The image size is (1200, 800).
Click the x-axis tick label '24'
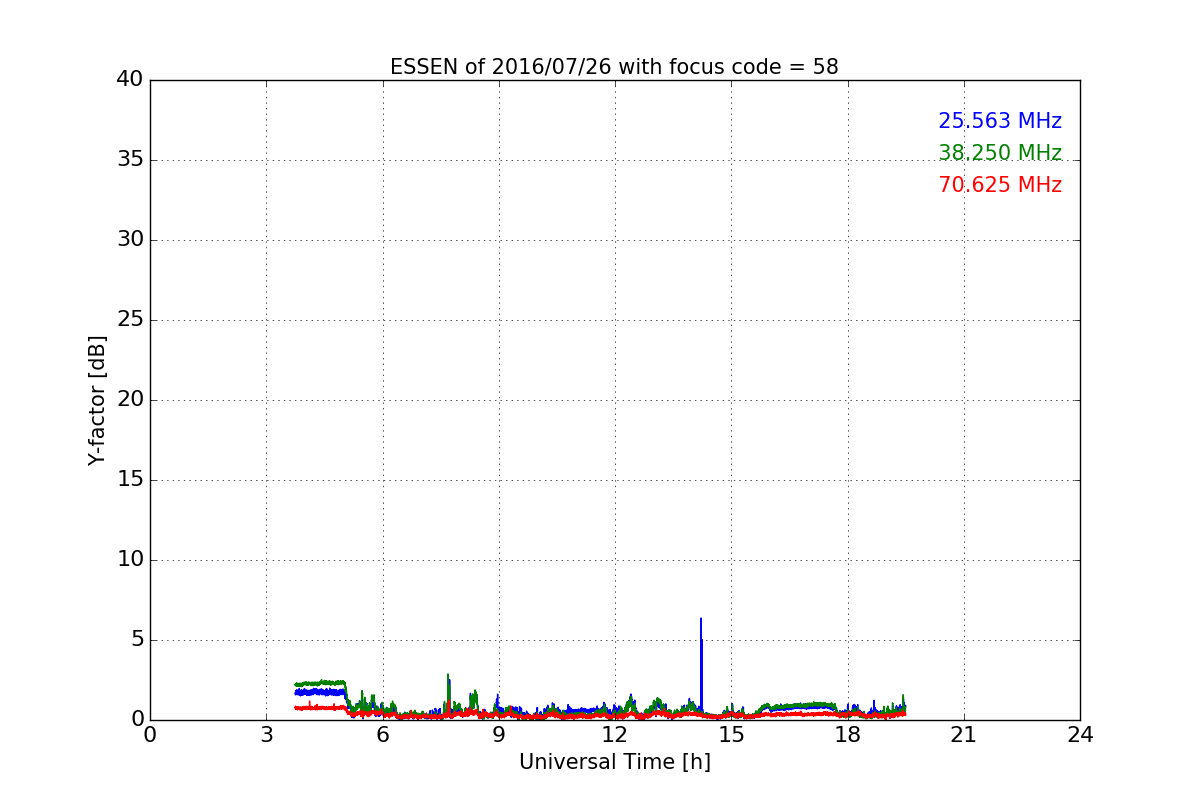(1080, 734)
